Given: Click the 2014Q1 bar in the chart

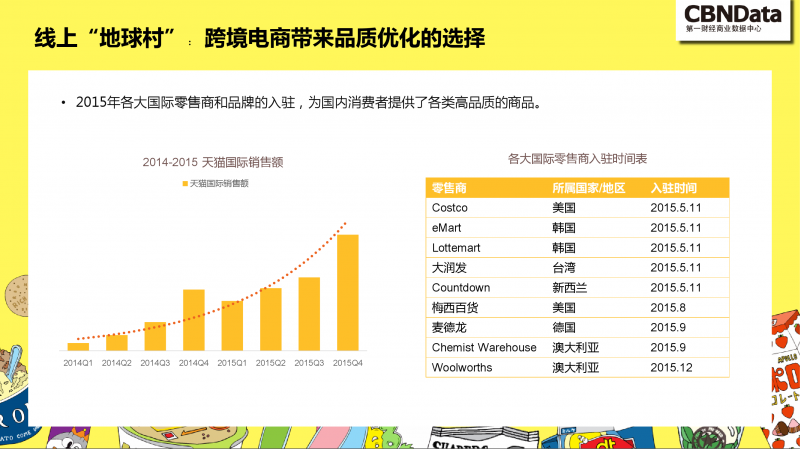Looking at the screenshot, I should [x=78, y=346].
